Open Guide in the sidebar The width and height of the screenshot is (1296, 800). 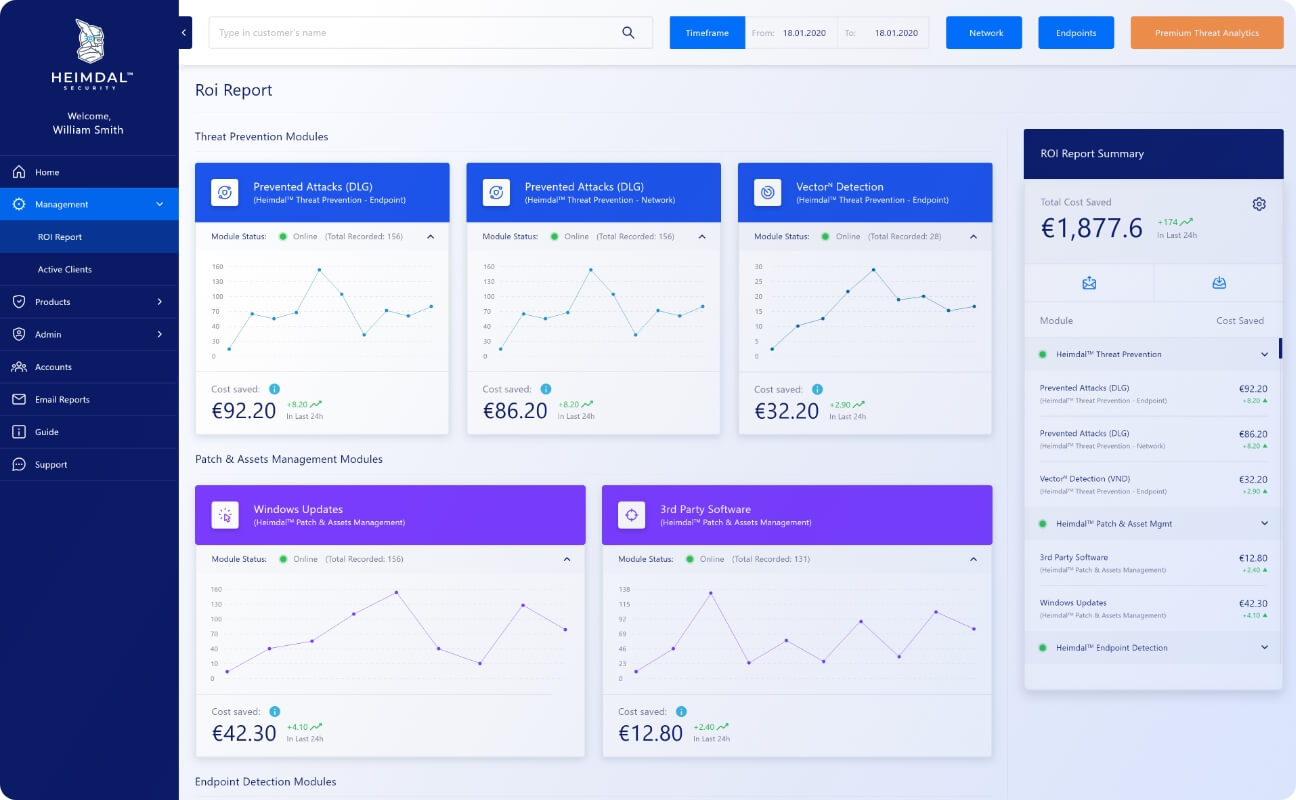[x=89, y=432]
